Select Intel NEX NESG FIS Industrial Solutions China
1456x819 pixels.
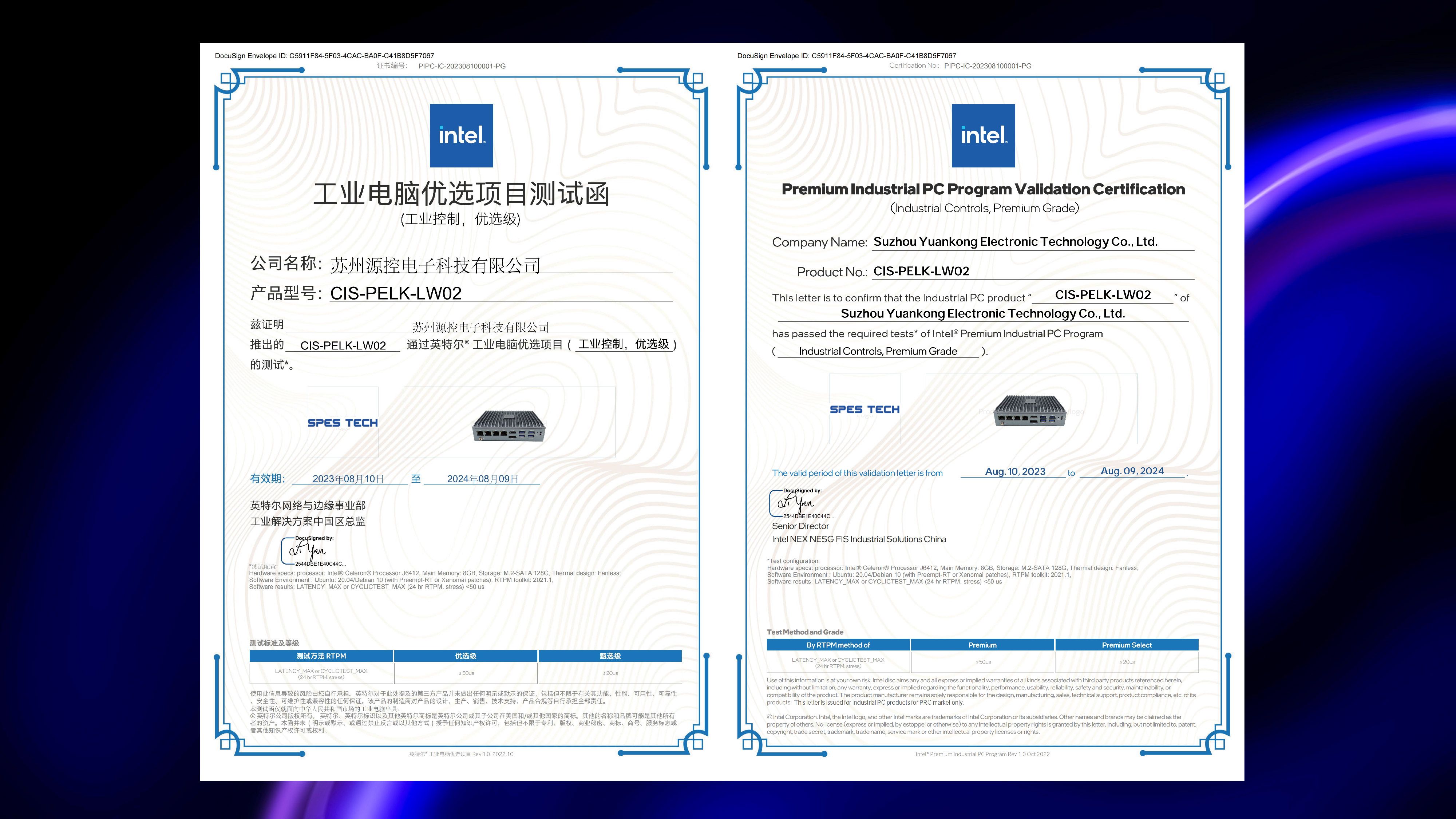tap(859, 539)
